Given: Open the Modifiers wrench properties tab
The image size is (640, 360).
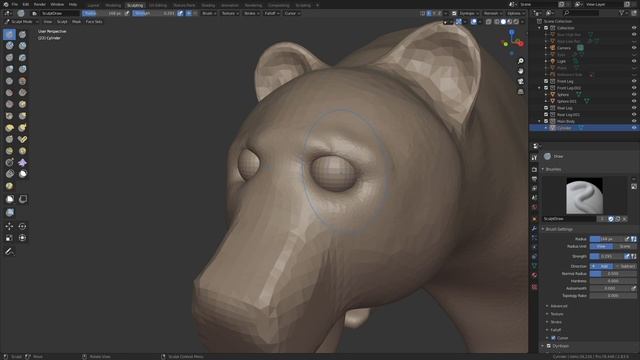Looking at the screenshot, I should (534, 228).
